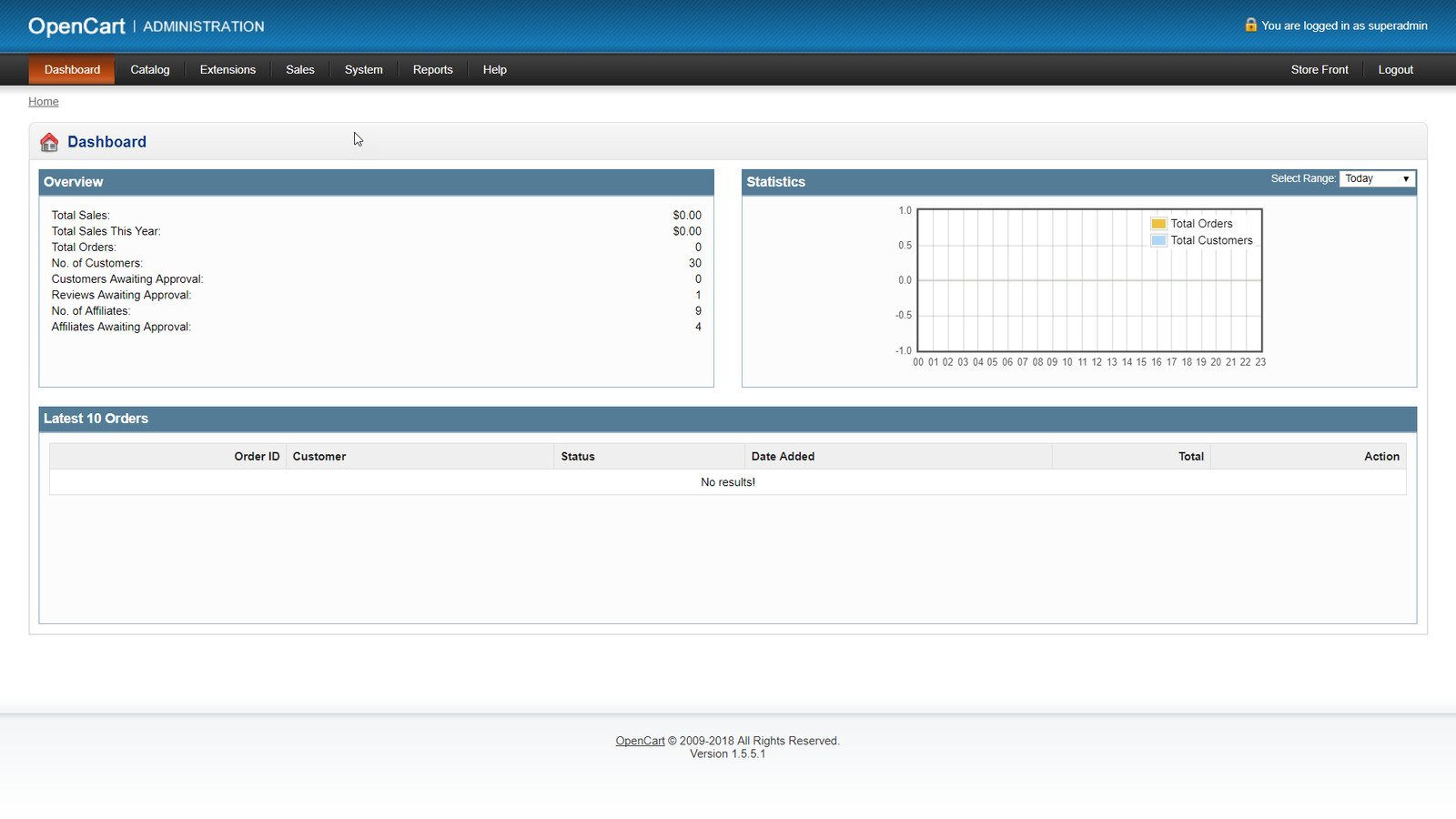Image resolution: width=1456 pixels, height=819 pixels.
Task: Open the System menu
Action: [364, 70]
